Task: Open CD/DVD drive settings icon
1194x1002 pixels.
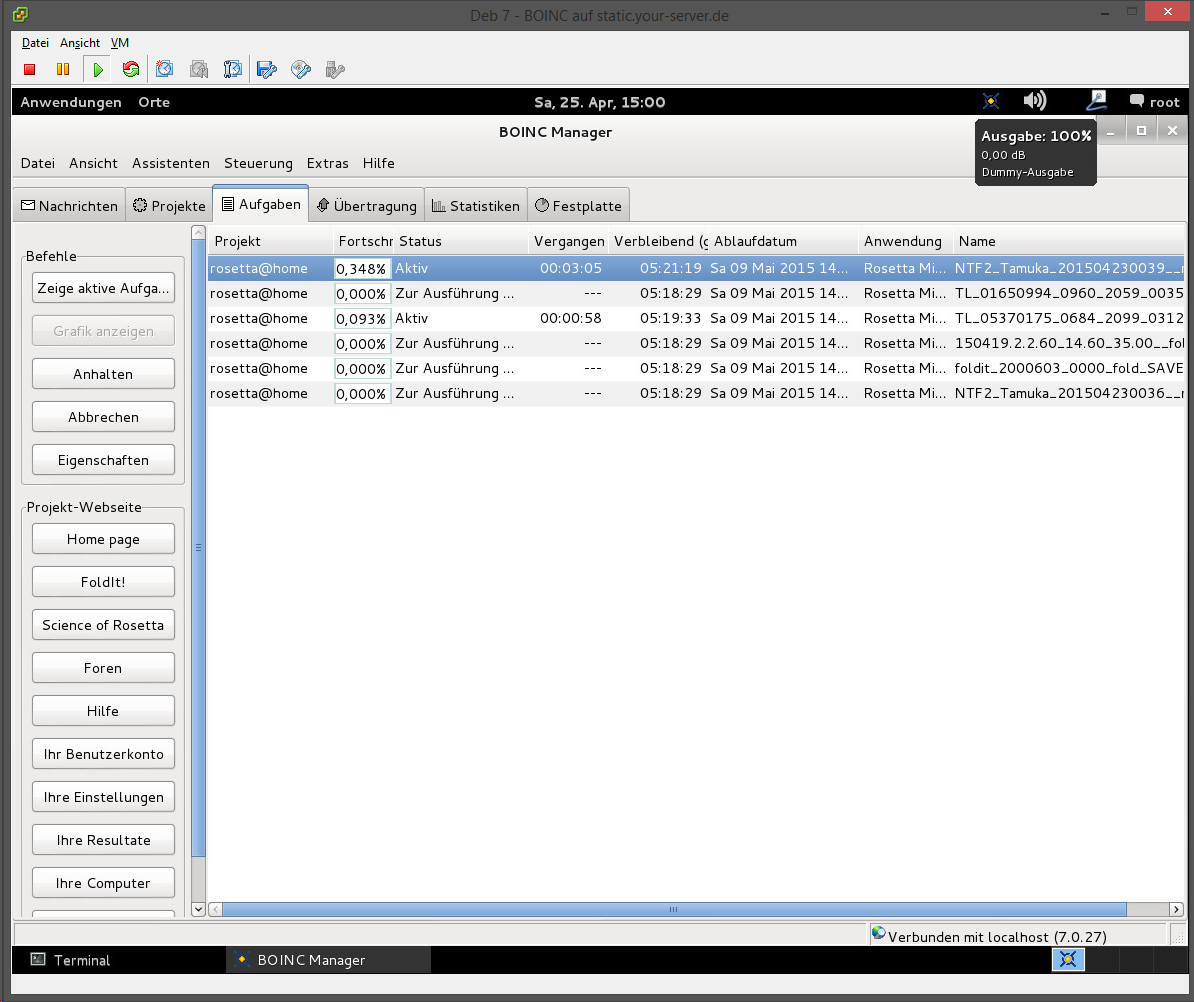Action: point(301,70)
